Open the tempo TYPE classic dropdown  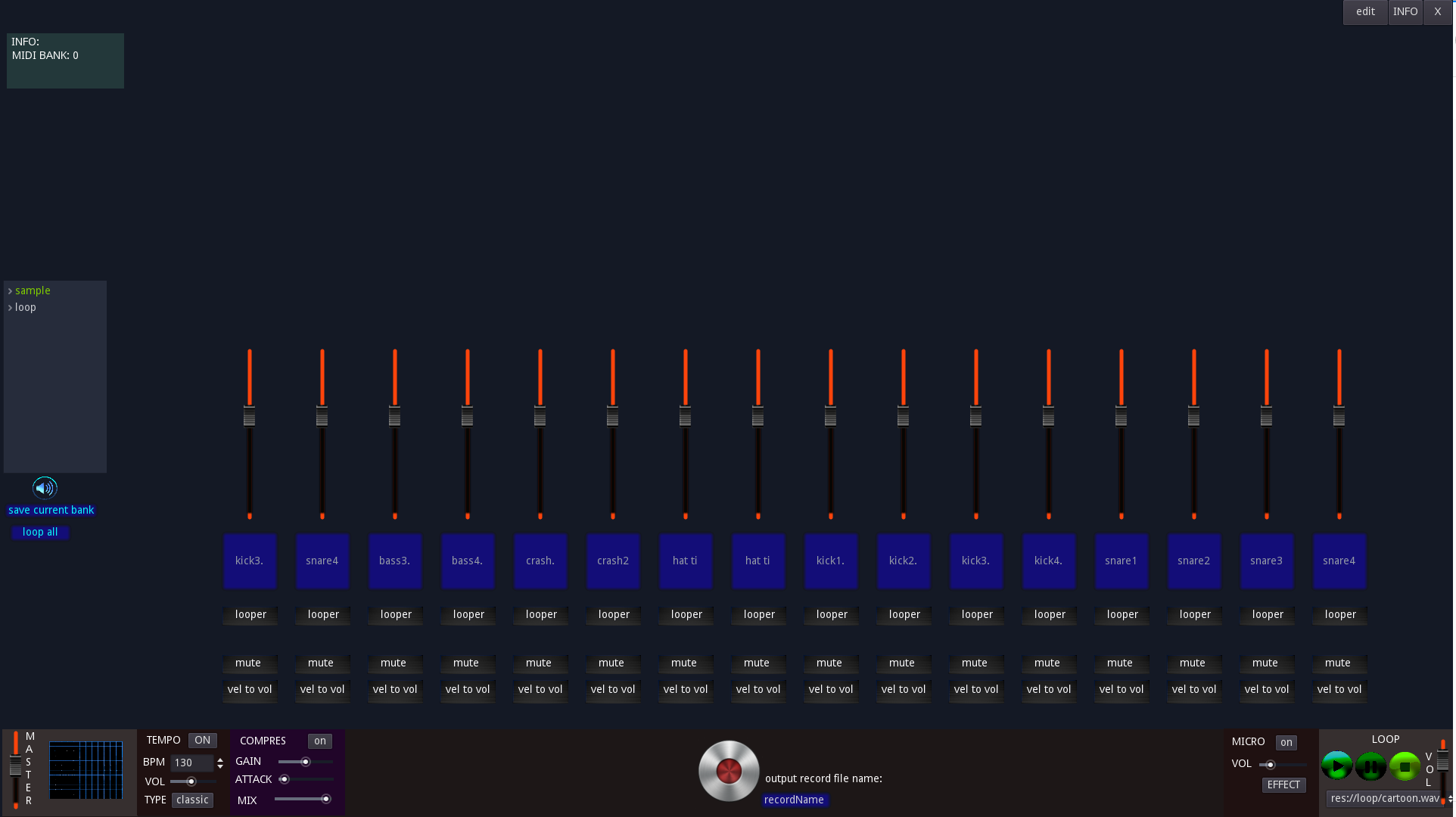pos(192,800)
